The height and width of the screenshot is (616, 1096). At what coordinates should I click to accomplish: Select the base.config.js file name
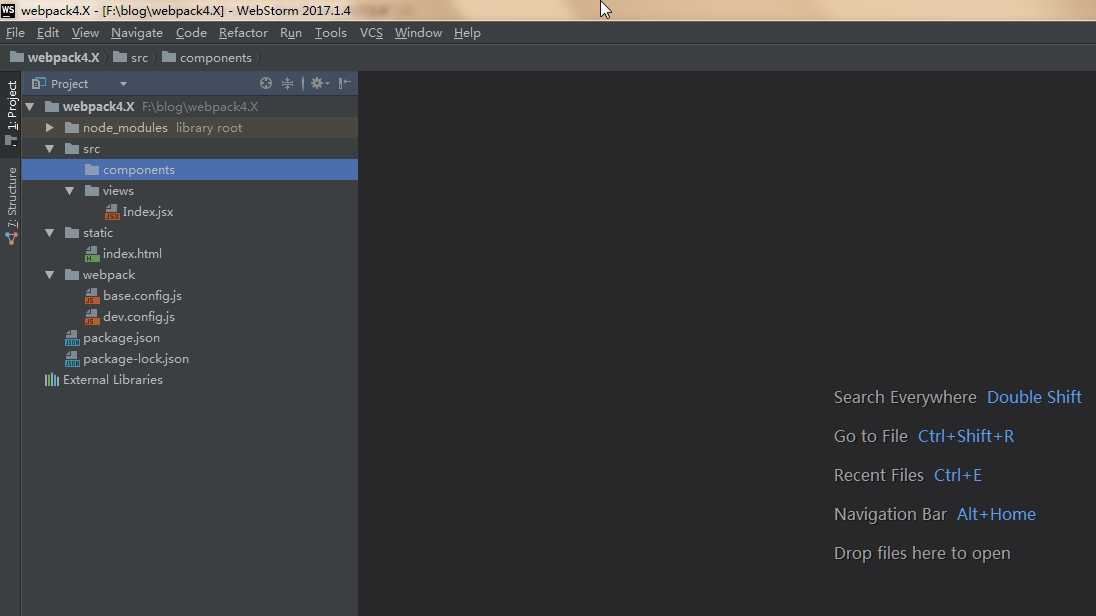(143, 296)
